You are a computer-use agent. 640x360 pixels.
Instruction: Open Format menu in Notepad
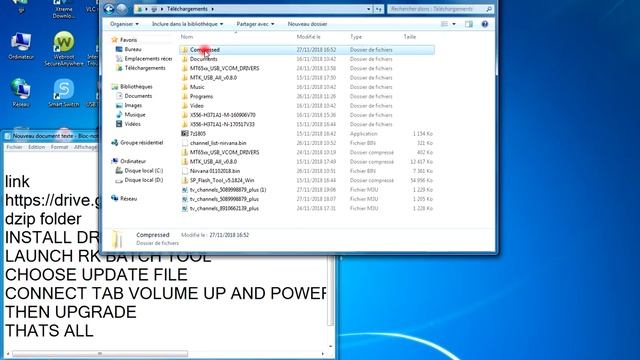59,147
